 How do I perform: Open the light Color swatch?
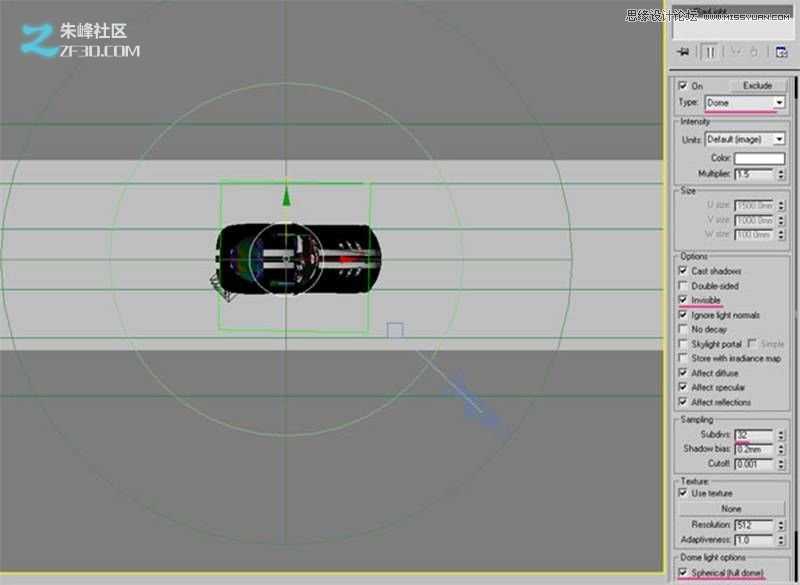[759, 158]
